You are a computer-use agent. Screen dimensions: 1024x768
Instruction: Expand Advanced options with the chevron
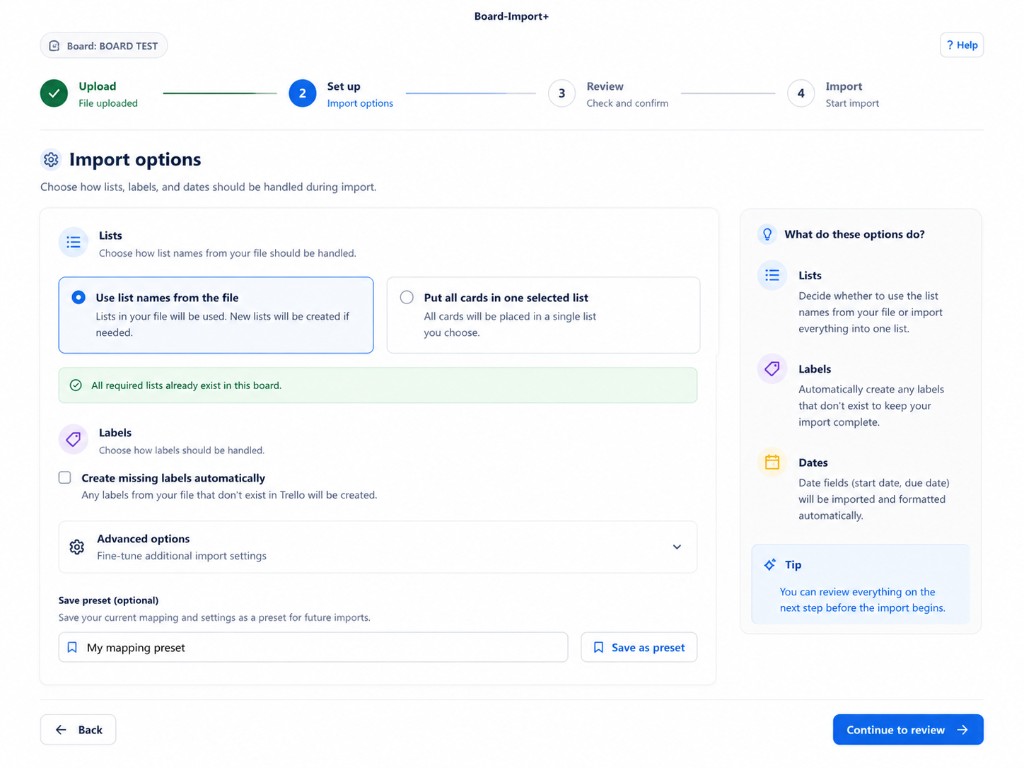[677, 547]
